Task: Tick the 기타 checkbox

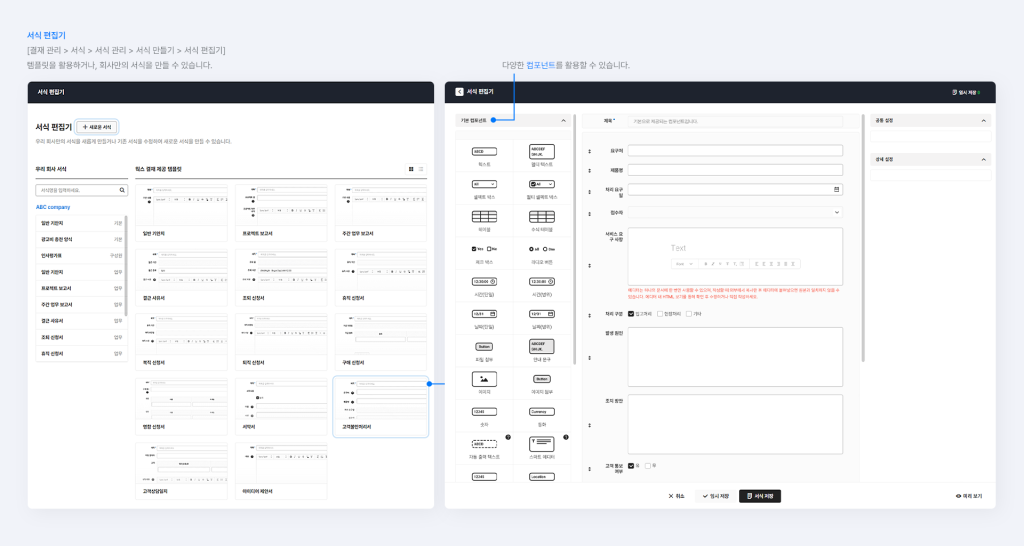Action: click(x=689, y=313)
